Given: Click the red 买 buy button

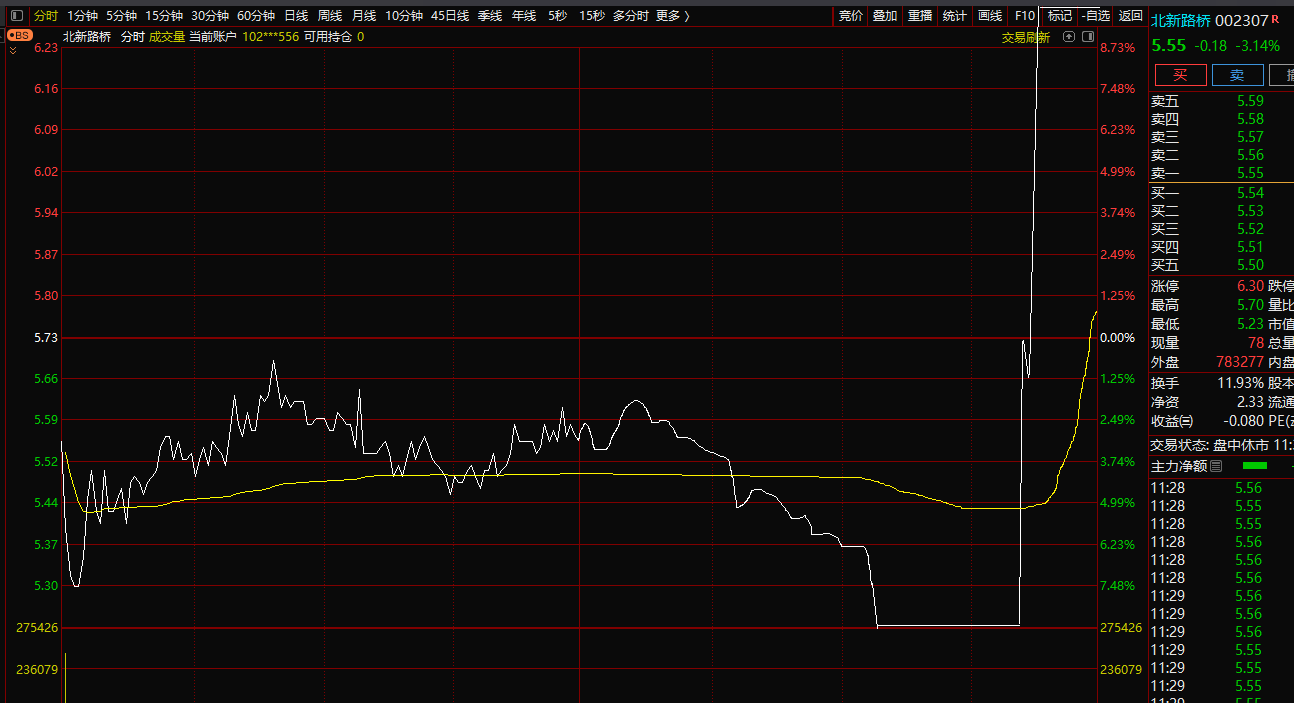Looking at the screenshot, I should [x=1180, y=75].
